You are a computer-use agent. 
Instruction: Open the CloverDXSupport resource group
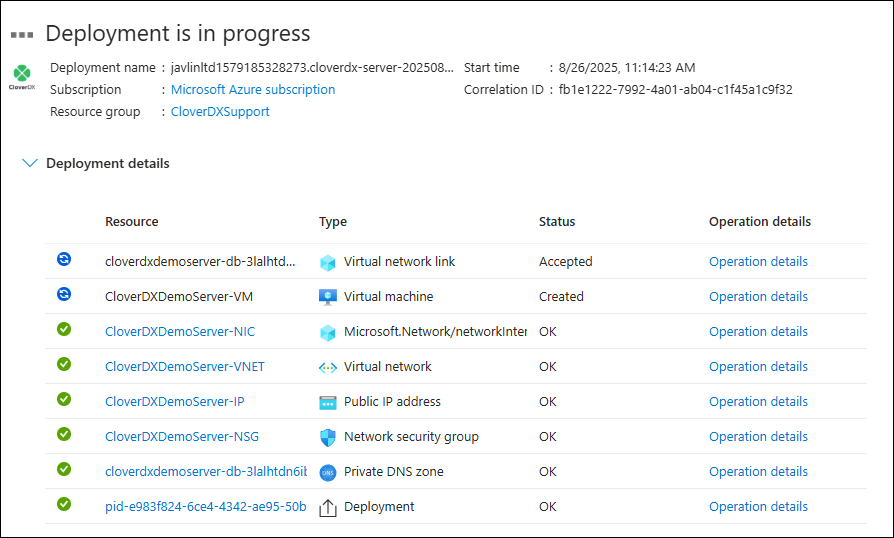pyautogui.click(x=220, y=112)
